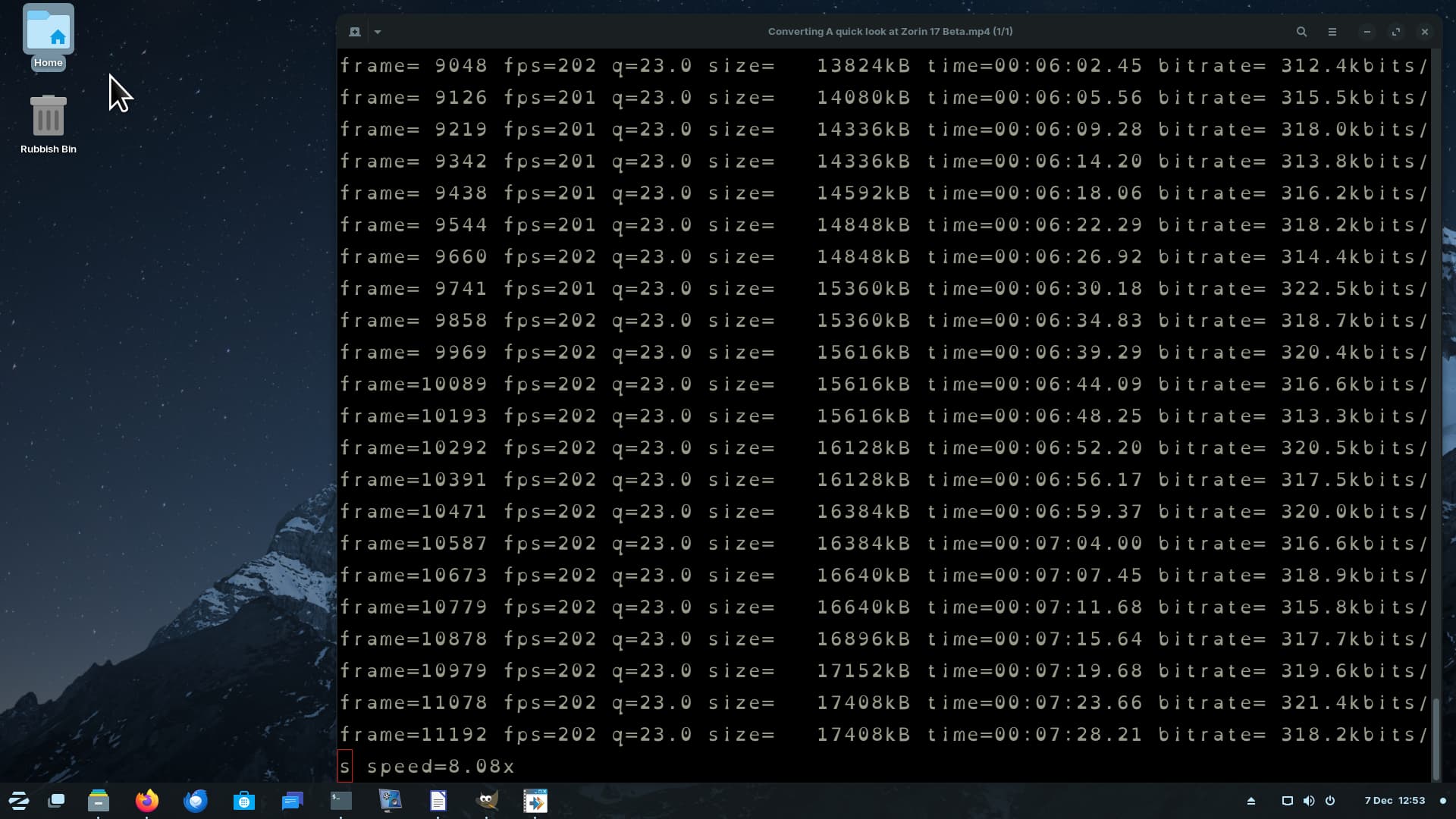1456x819 pixels.
Task: Open the power menu in the tray
Action: point(1330,801)
